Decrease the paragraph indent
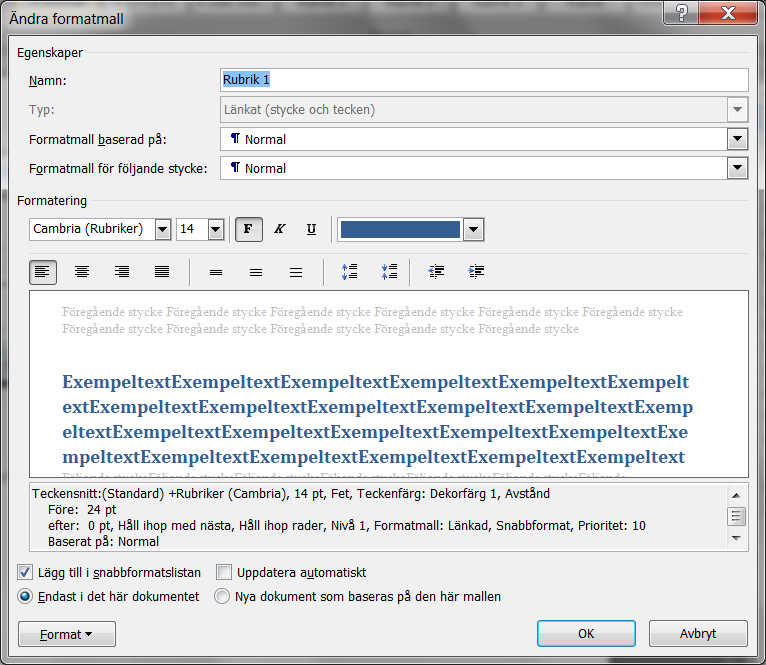The width and height of the screenshot is (766, 665). 436,272
